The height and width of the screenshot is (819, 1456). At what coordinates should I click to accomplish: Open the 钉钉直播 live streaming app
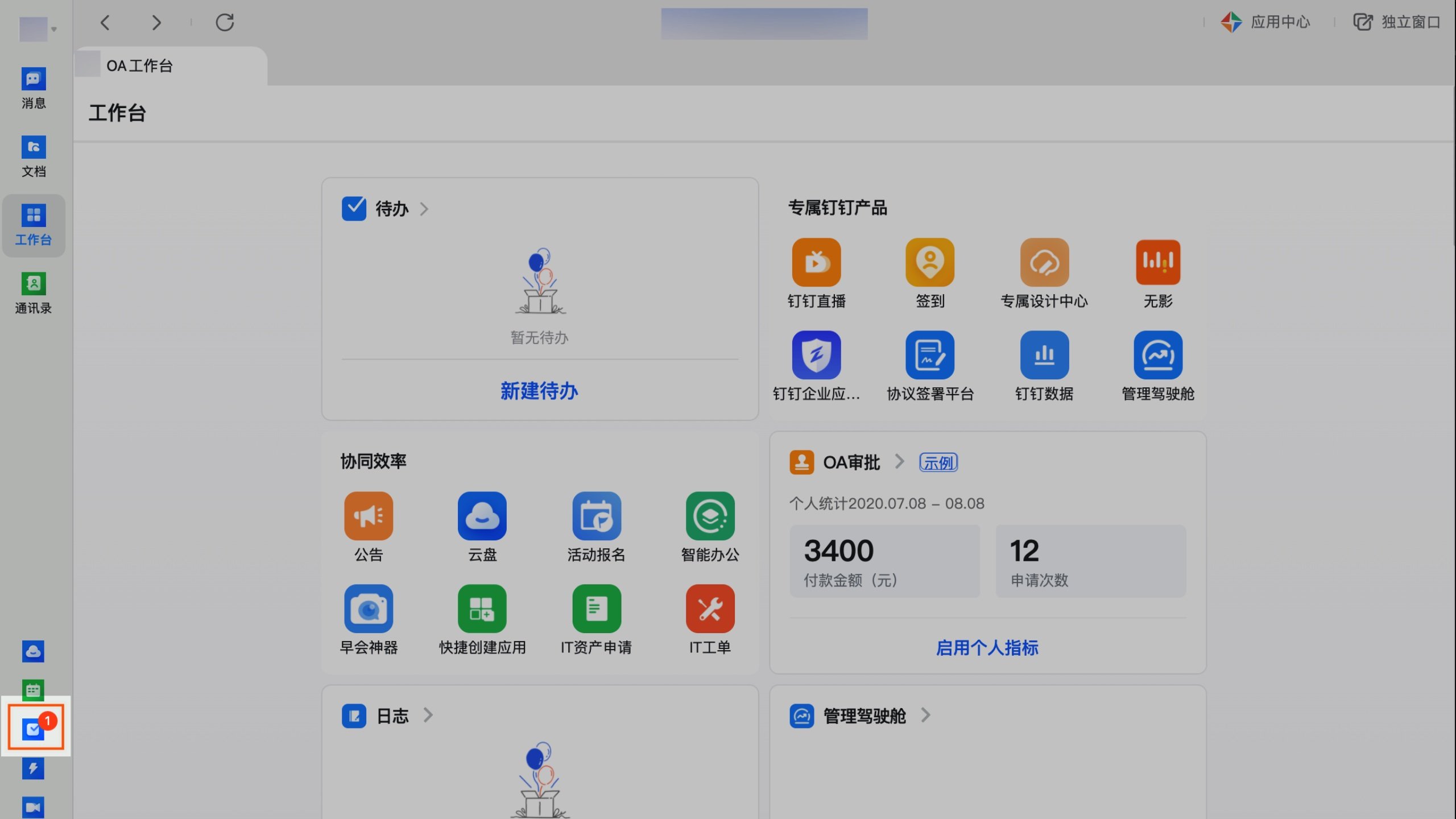coord(816,262)
